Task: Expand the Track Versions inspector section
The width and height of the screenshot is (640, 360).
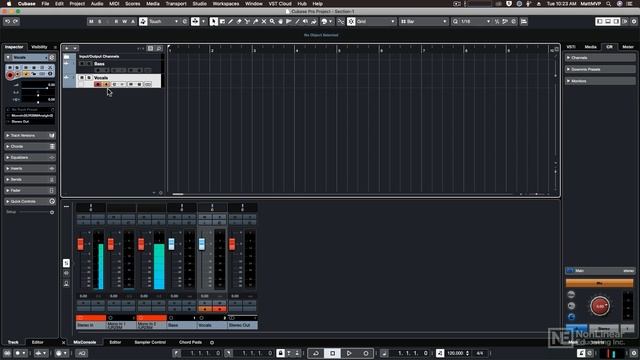Action: tap(30, 136)
